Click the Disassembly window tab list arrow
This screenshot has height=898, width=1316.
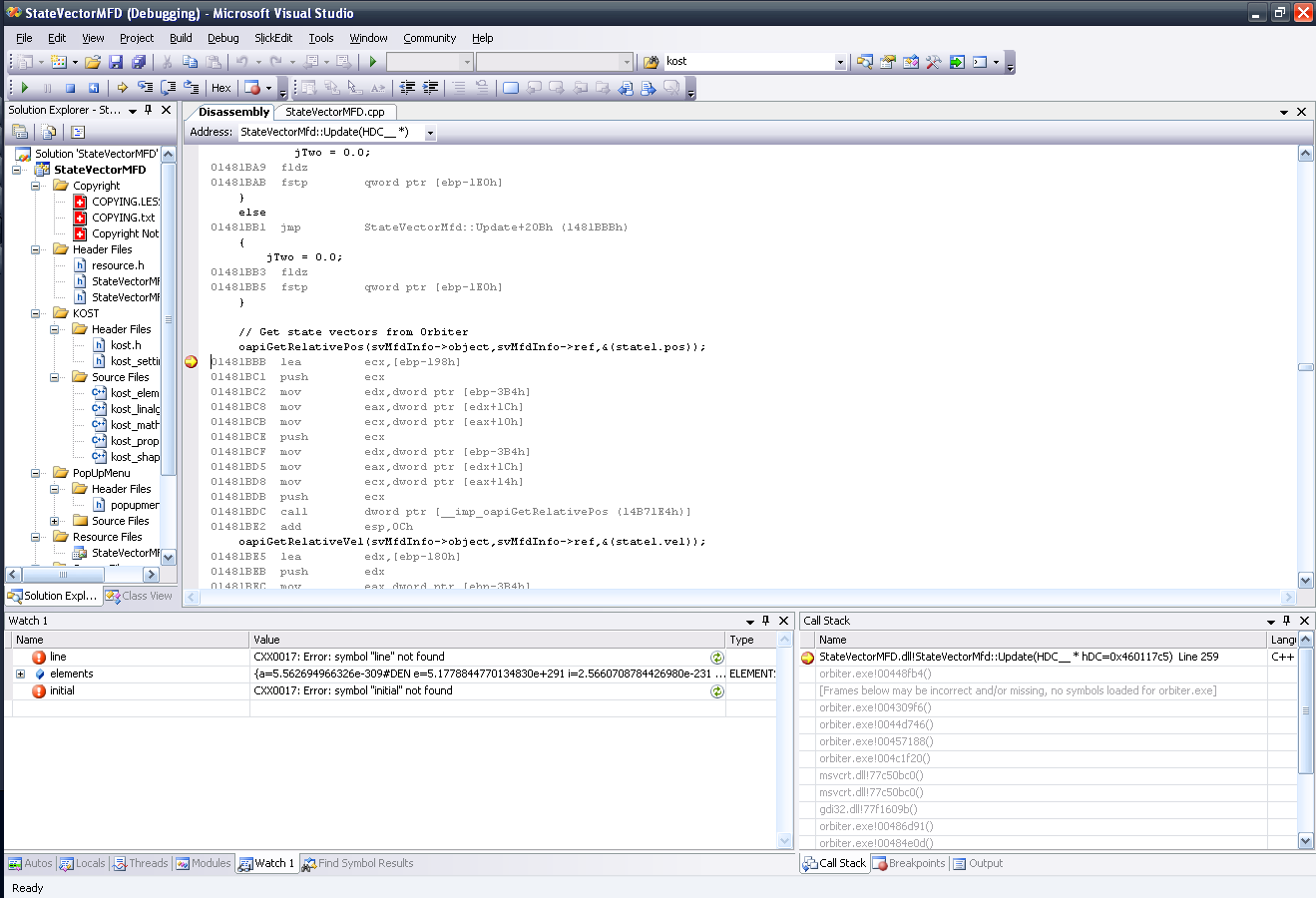(x=1284, y=112)
